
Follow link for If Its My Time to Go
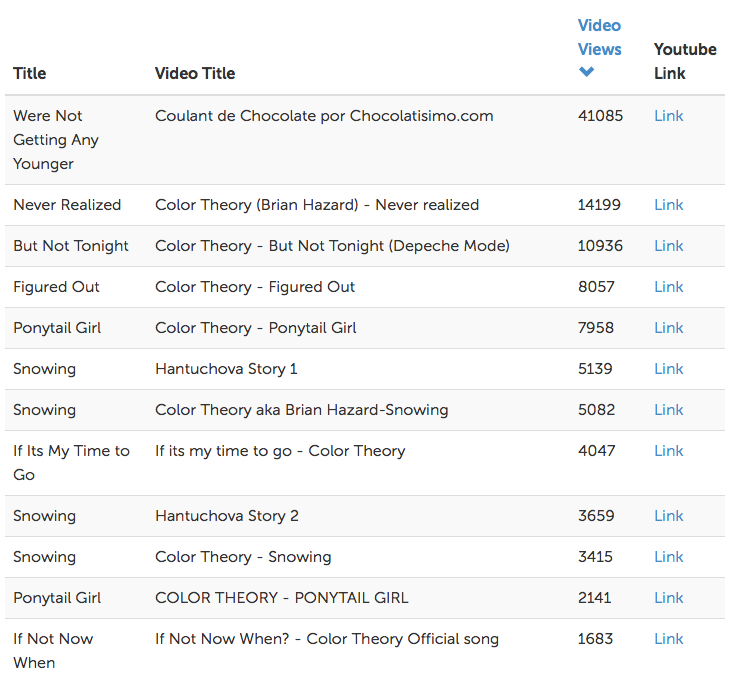668,451
